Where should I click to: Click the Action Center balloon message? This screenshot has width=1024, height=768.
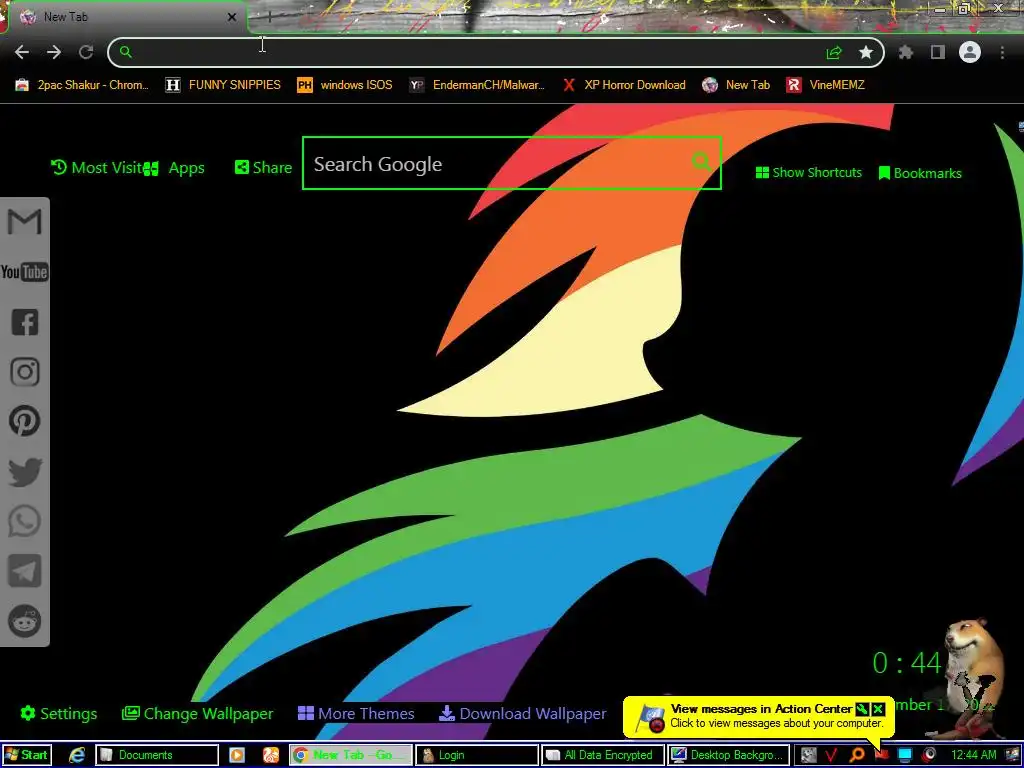pos(759,716)
